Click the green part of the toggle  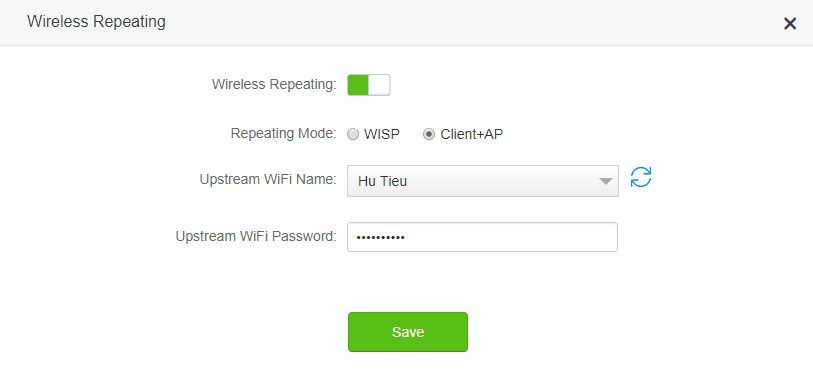[x=358, y=85]
